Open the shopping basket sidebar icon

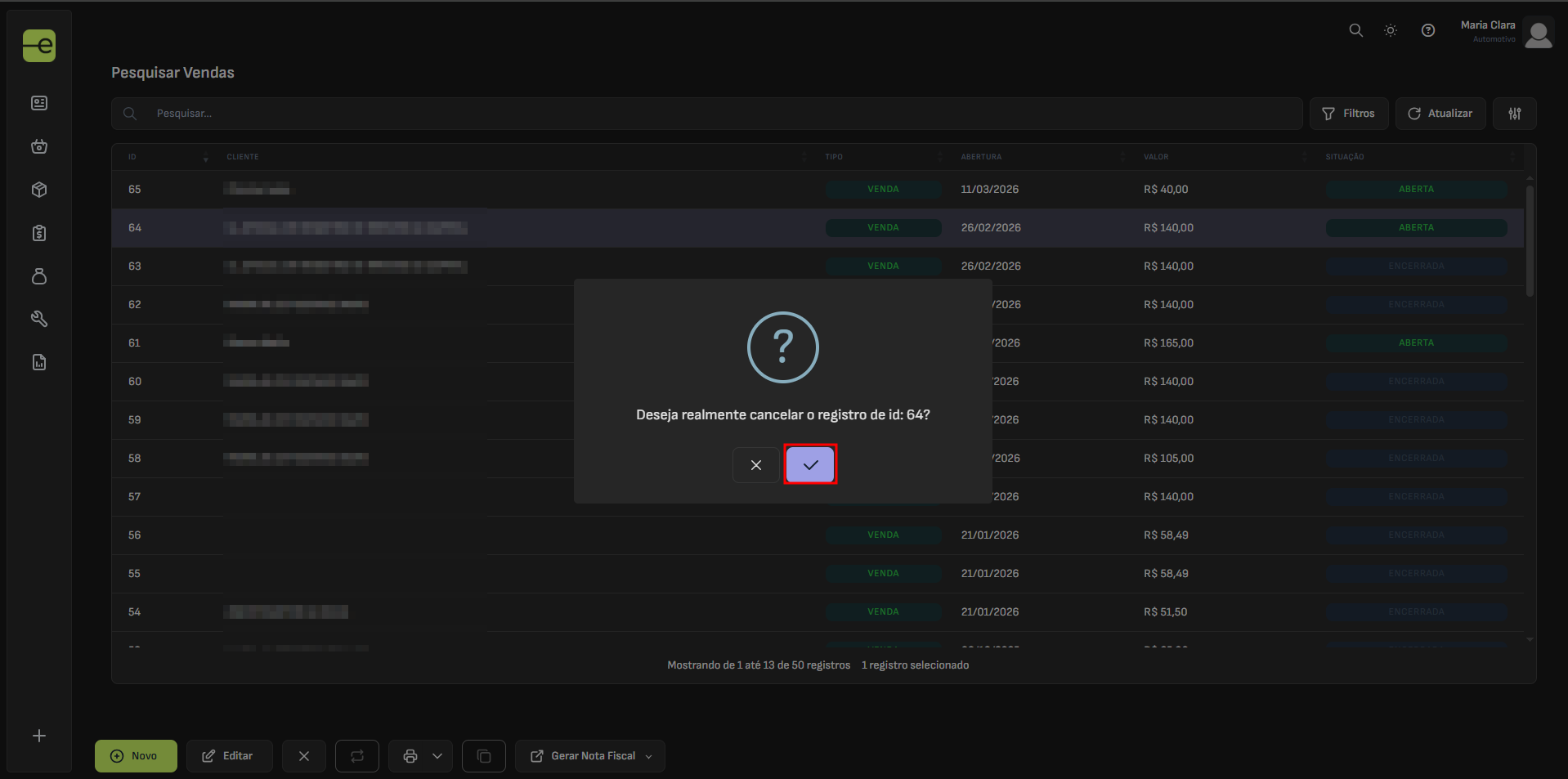click(x=39, y=146)
